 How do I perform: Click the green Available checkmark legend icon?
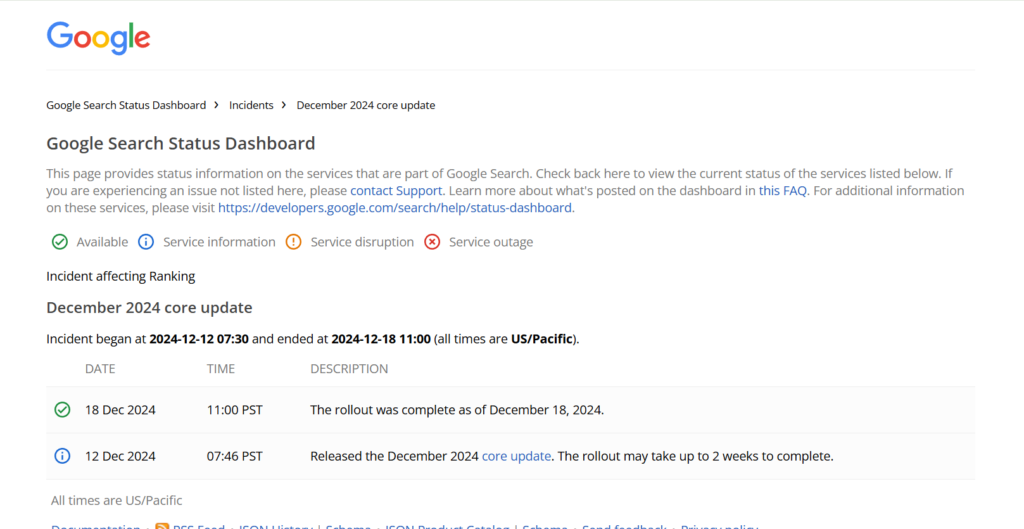pyautogui.click(x=59, y=242)
